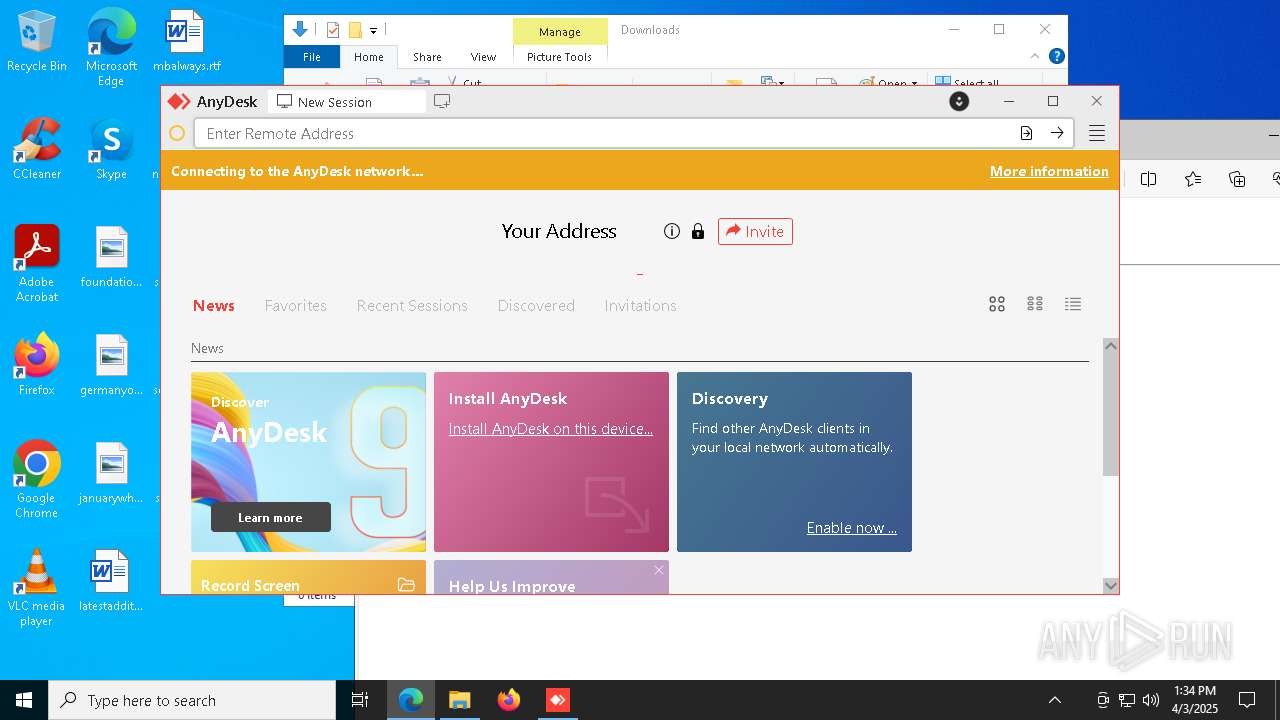Image resolution: width=1280 pixels, height=720 pixels.
Task: Open Picture Tools tab in Explorer
Action: click(559, 57)
